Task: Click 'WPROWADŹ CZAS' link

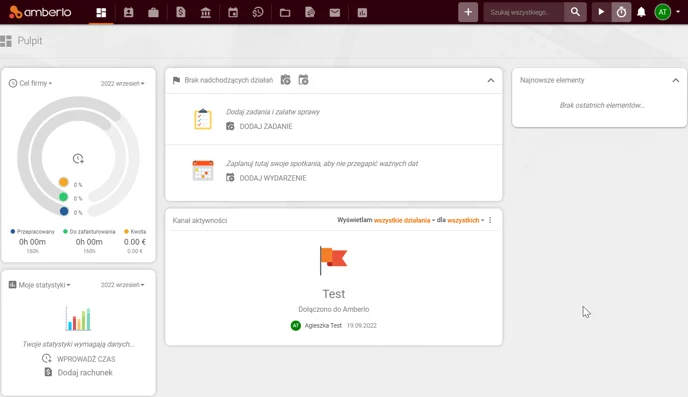Action: point(79,359)
